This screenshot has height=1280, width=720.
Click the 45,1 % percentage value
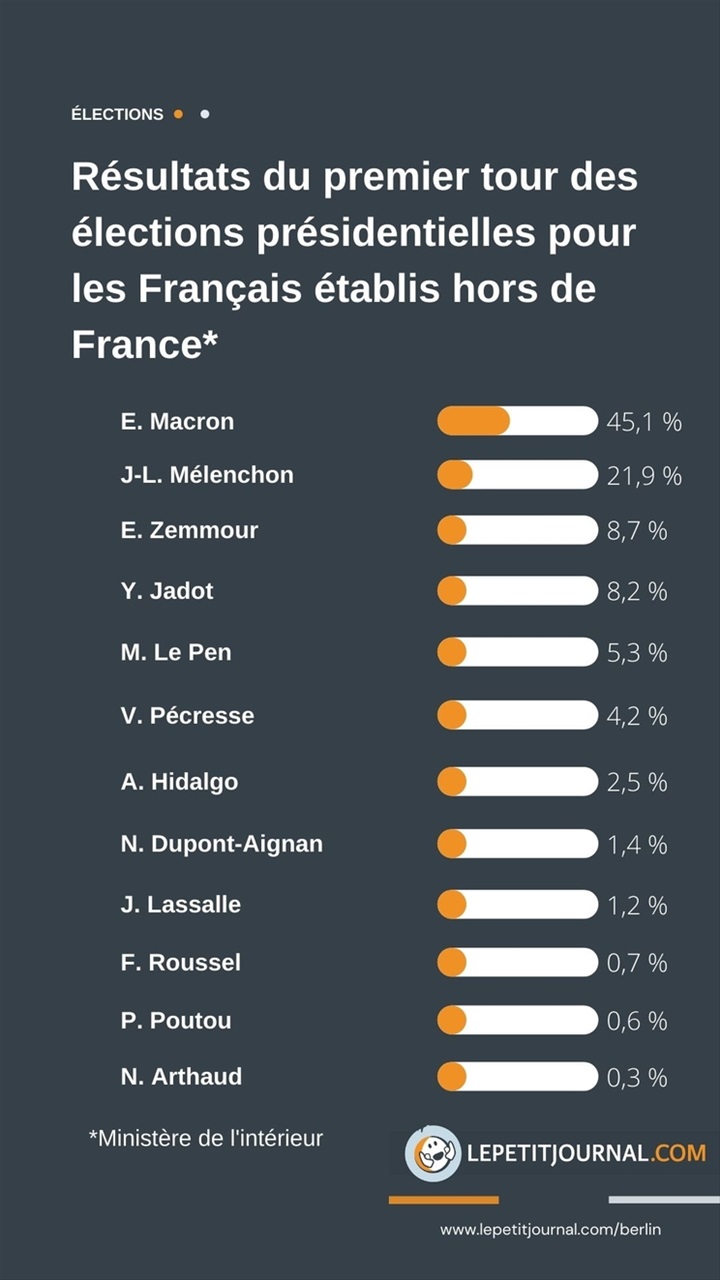pyautogui.click(x=644, y=422)
